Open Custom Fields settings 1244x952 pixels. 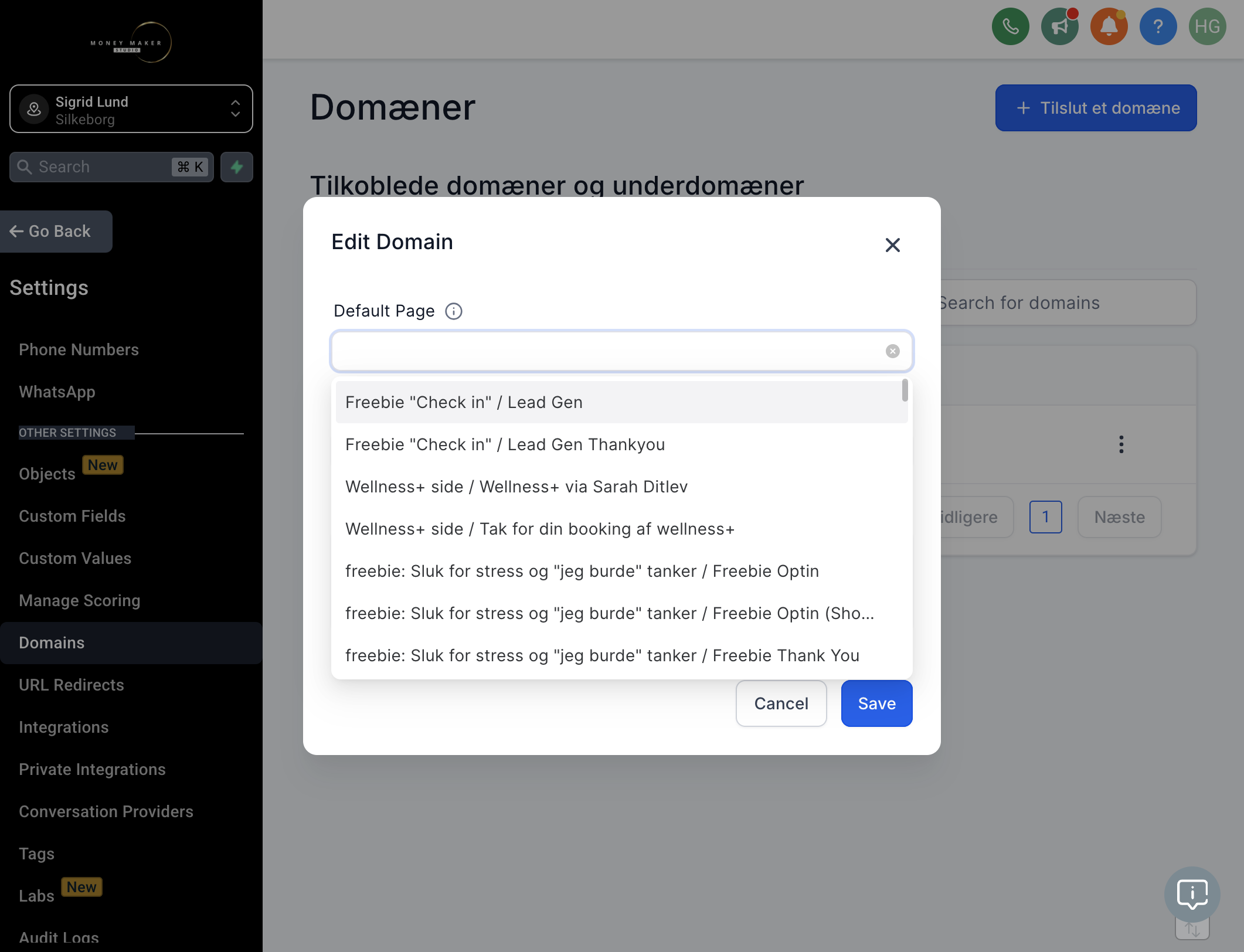tap(72, 516)
